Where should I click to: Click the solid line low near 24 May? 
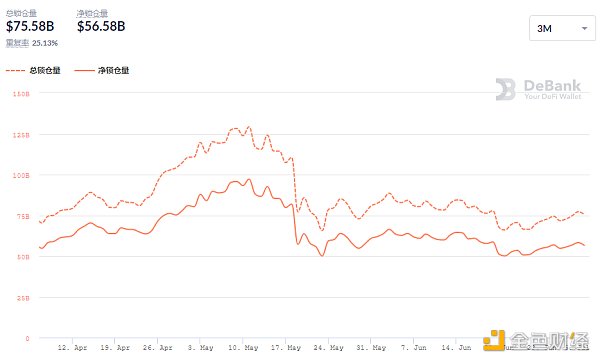(x=322, y=255)
